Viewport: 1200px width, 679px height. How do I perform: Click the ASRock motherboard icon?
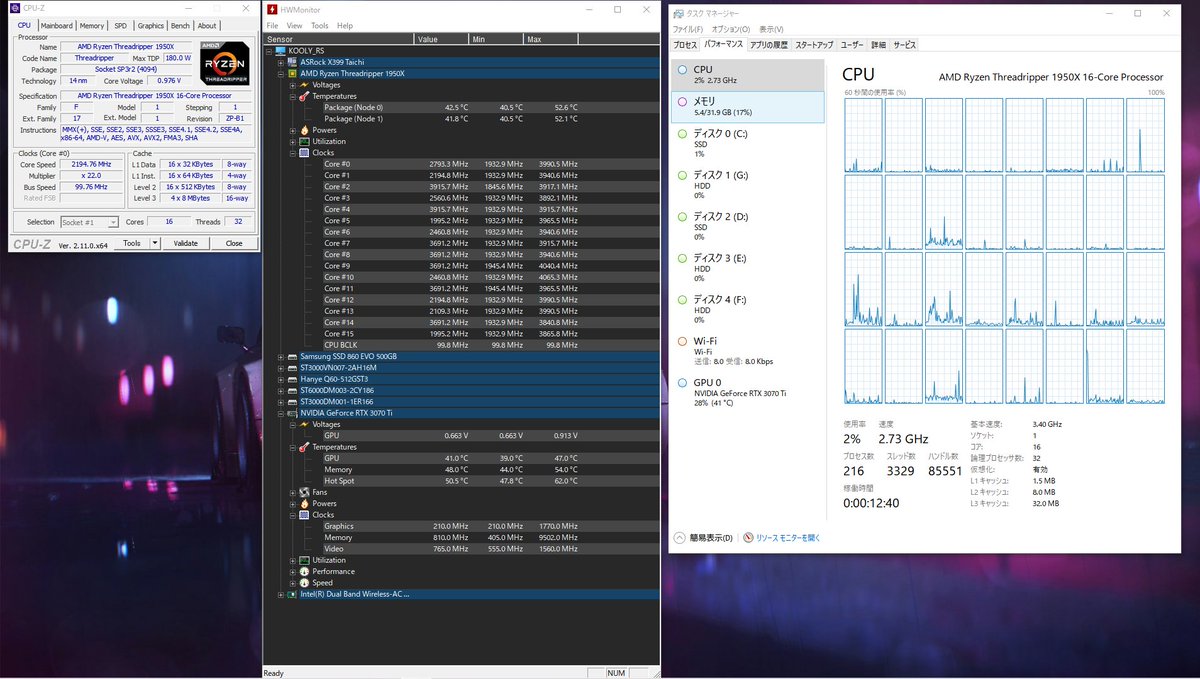click(292, 62)
